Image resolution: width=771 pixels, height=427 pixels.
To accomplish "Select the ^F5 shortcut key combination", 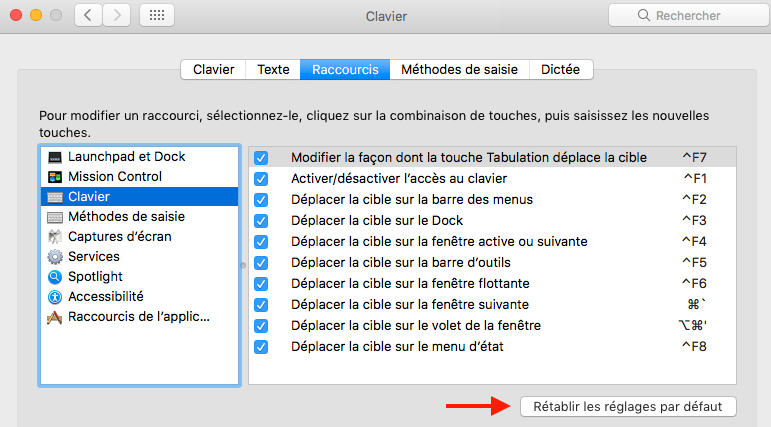I will pyautogui.click(x=694, y=263).
